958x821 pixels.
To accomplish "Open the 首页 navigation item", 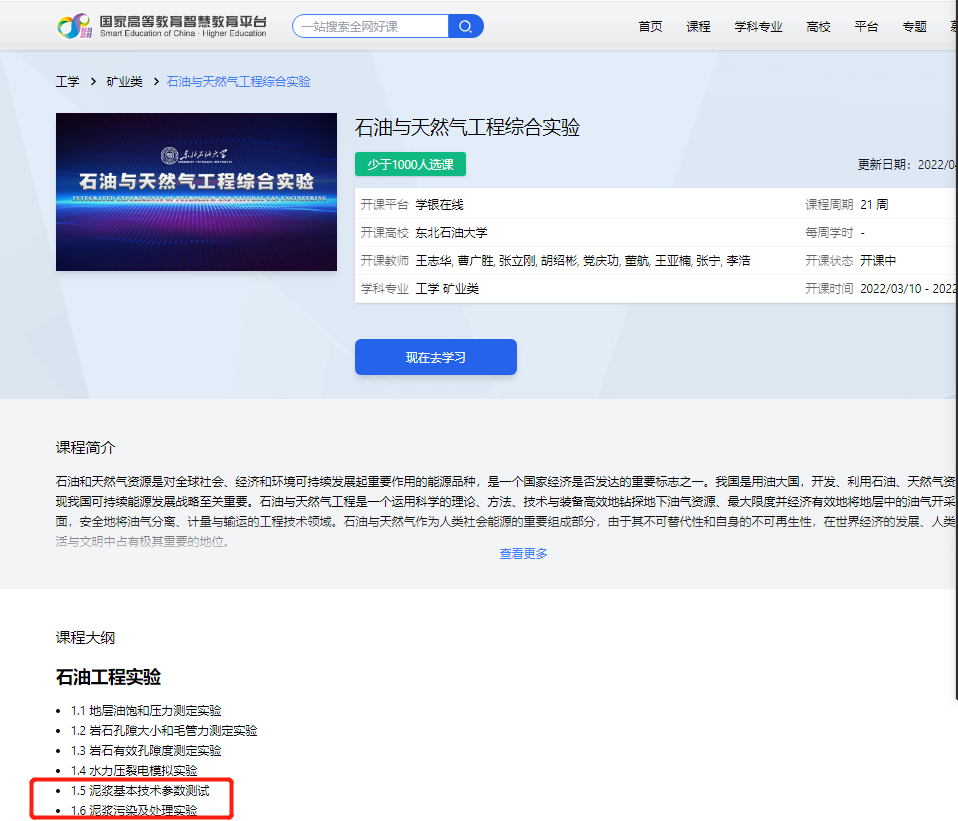I will coord(650,27).
